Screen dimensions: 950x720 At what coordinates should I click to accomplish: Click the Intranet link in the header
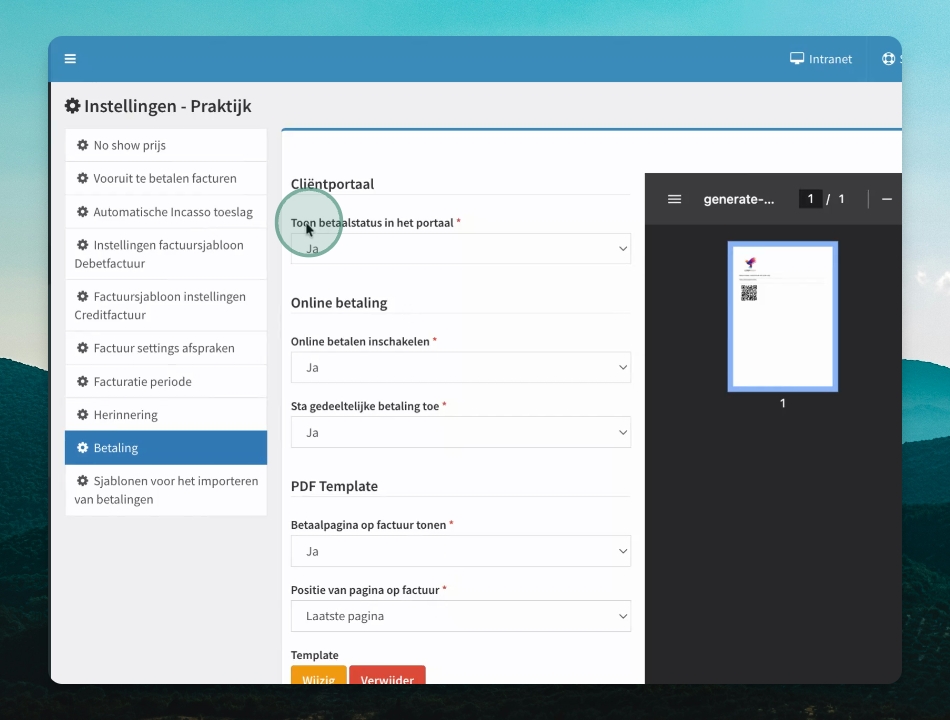click(x=821, y=59)
